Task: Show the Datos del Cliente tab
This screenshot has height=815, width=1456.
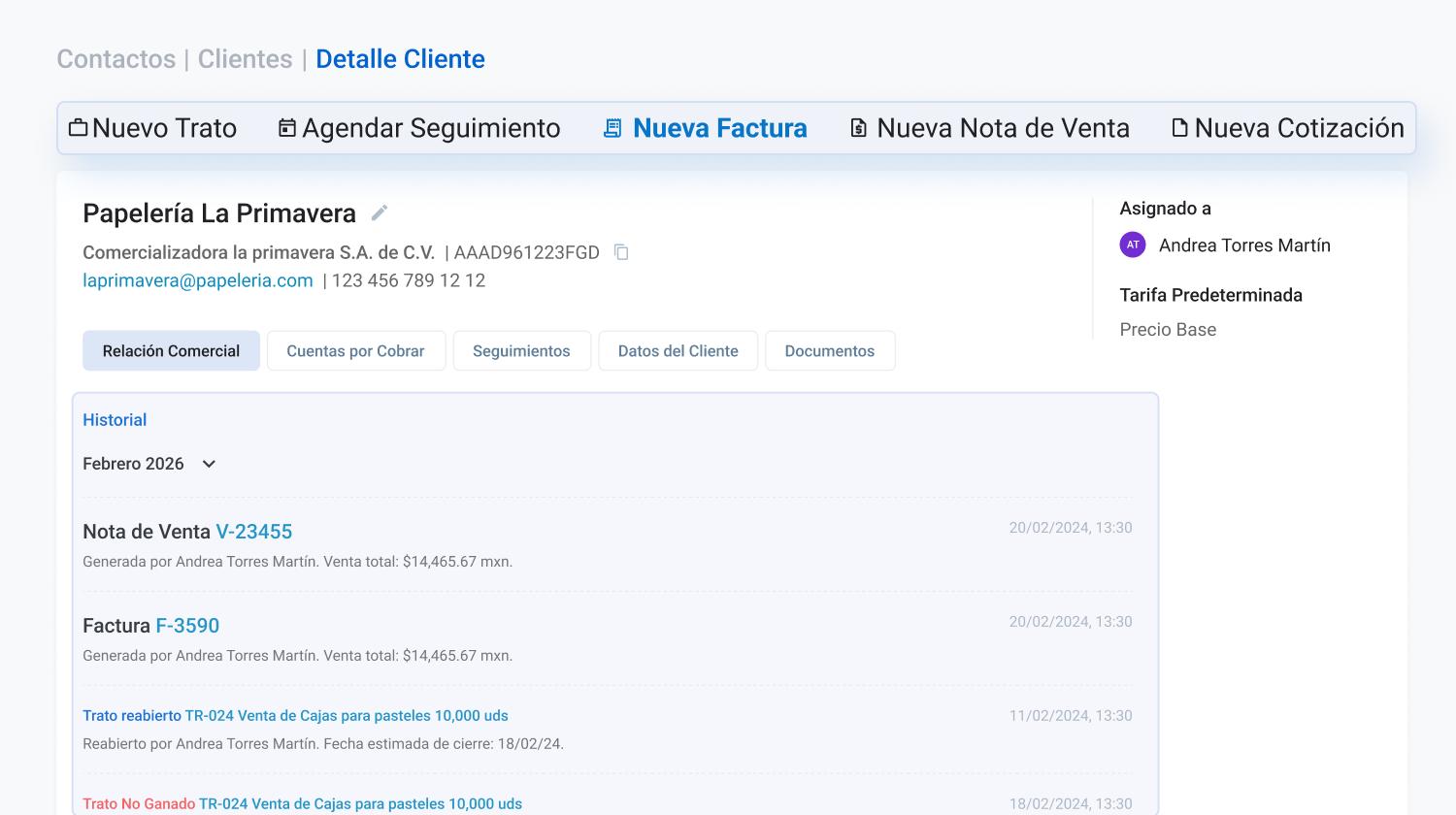Action: click(x=678, y=351)
